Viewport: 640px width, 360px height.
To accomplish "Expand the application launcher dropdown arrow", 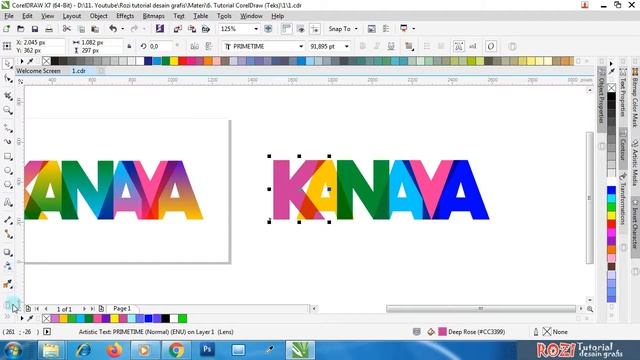I will coord(413,29).
